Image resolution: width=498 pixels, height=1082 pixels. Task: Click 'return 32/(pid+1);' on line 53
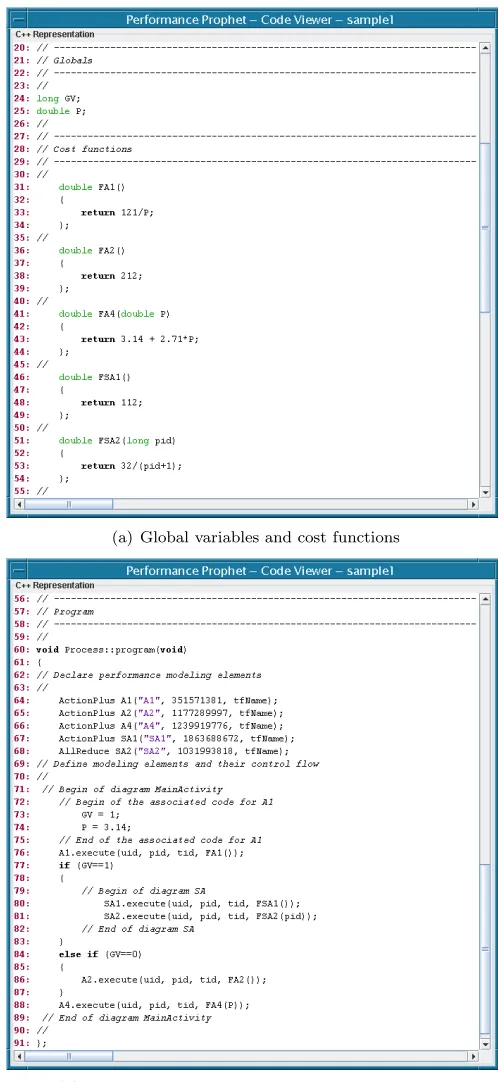(x=132, y=466)
